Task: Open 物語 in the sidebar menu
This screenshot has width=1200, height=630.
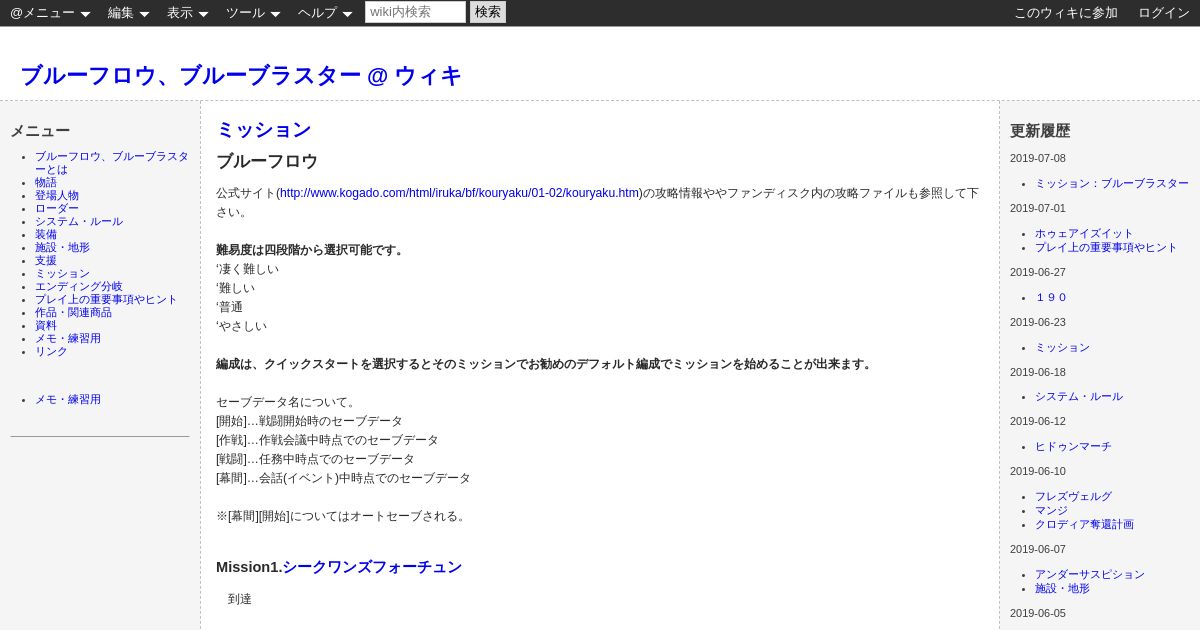Action: point(46,183)
